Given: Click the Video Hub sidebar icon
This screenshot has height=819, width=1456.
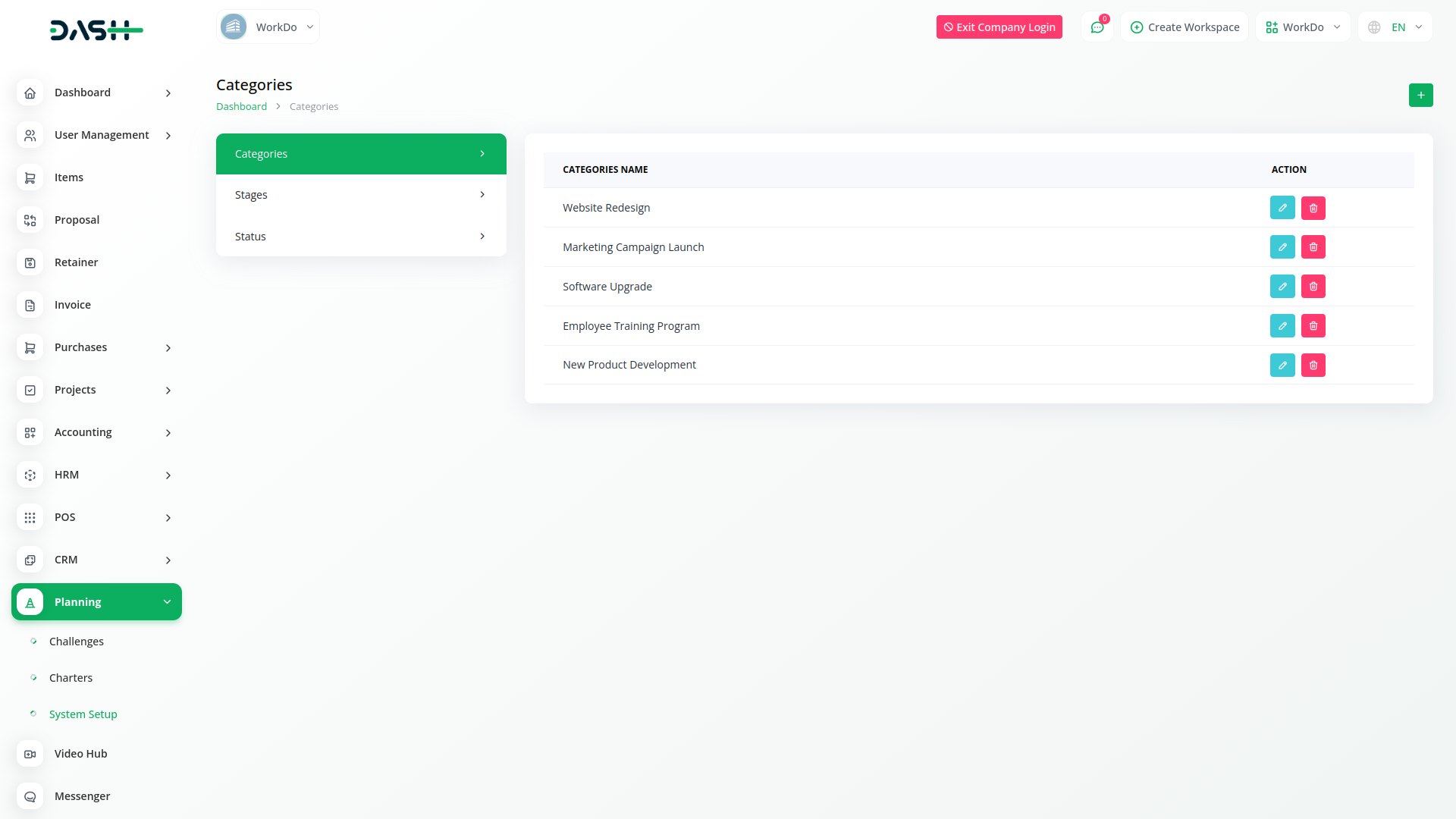Looking at the screenshot, I should pos(30,754).
